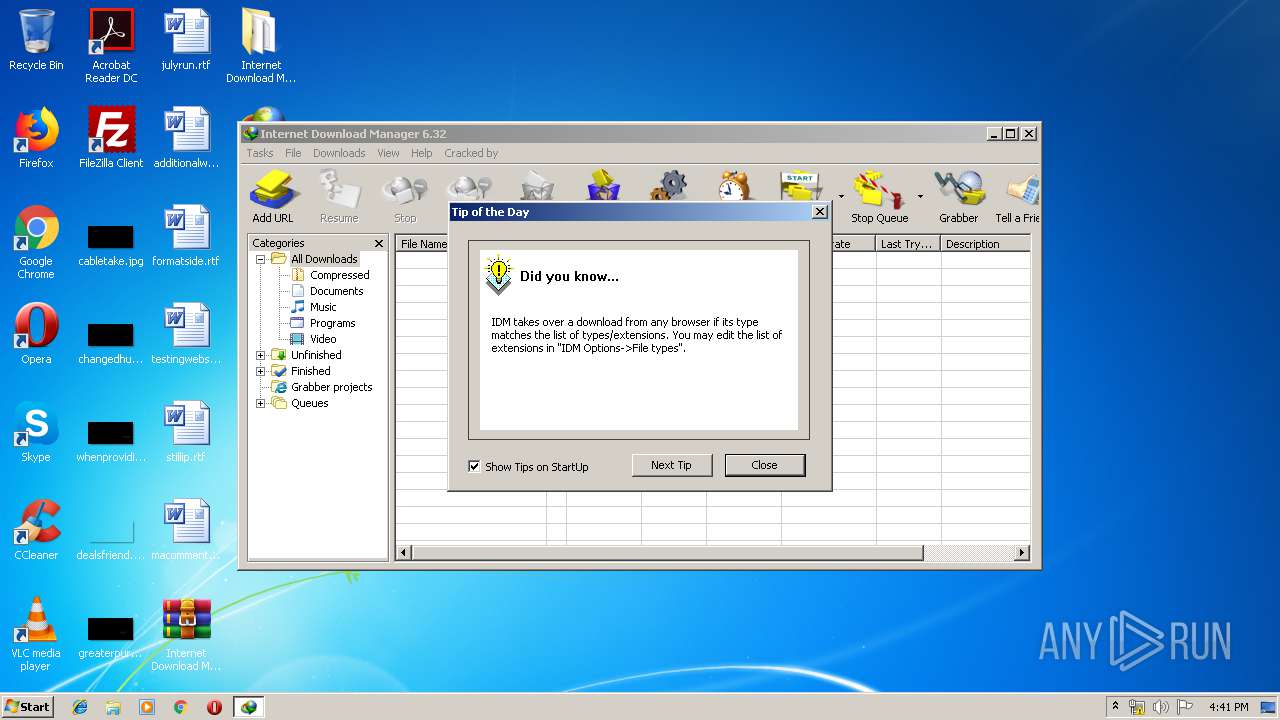
Task: Select the julyrun.rtf desktop file
Action: (186, 40)
